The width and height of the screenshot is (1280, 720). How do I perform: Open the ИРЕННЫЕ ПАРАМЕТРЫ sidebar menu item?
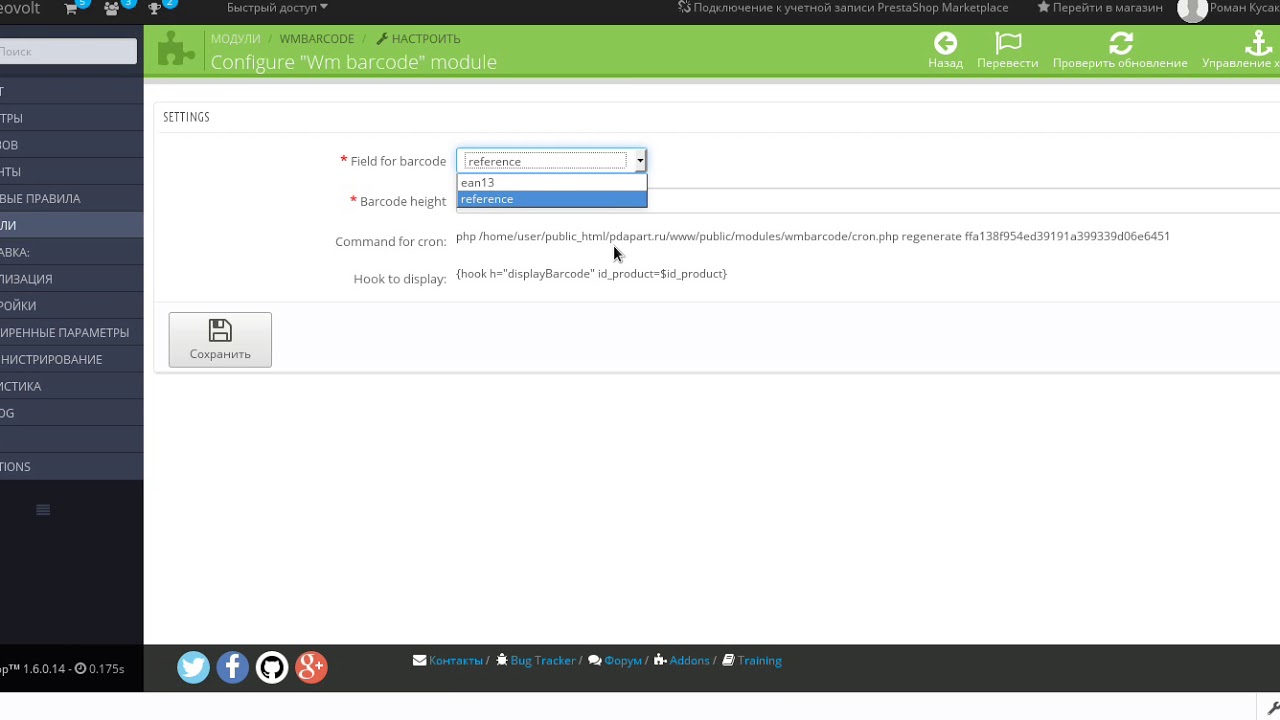71,332
